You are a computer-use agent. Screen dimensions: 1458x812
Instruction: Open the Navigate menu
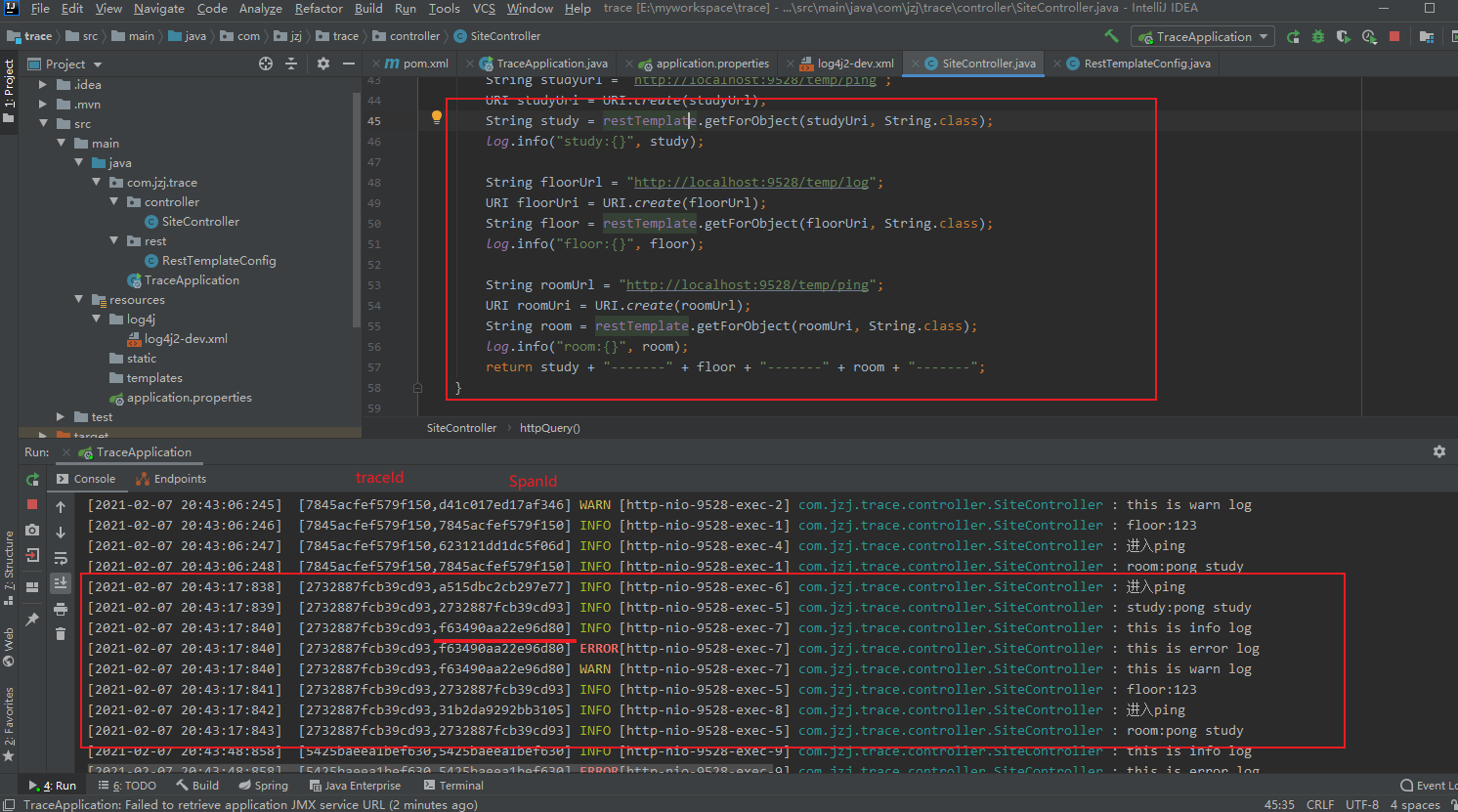coord(158,8)
